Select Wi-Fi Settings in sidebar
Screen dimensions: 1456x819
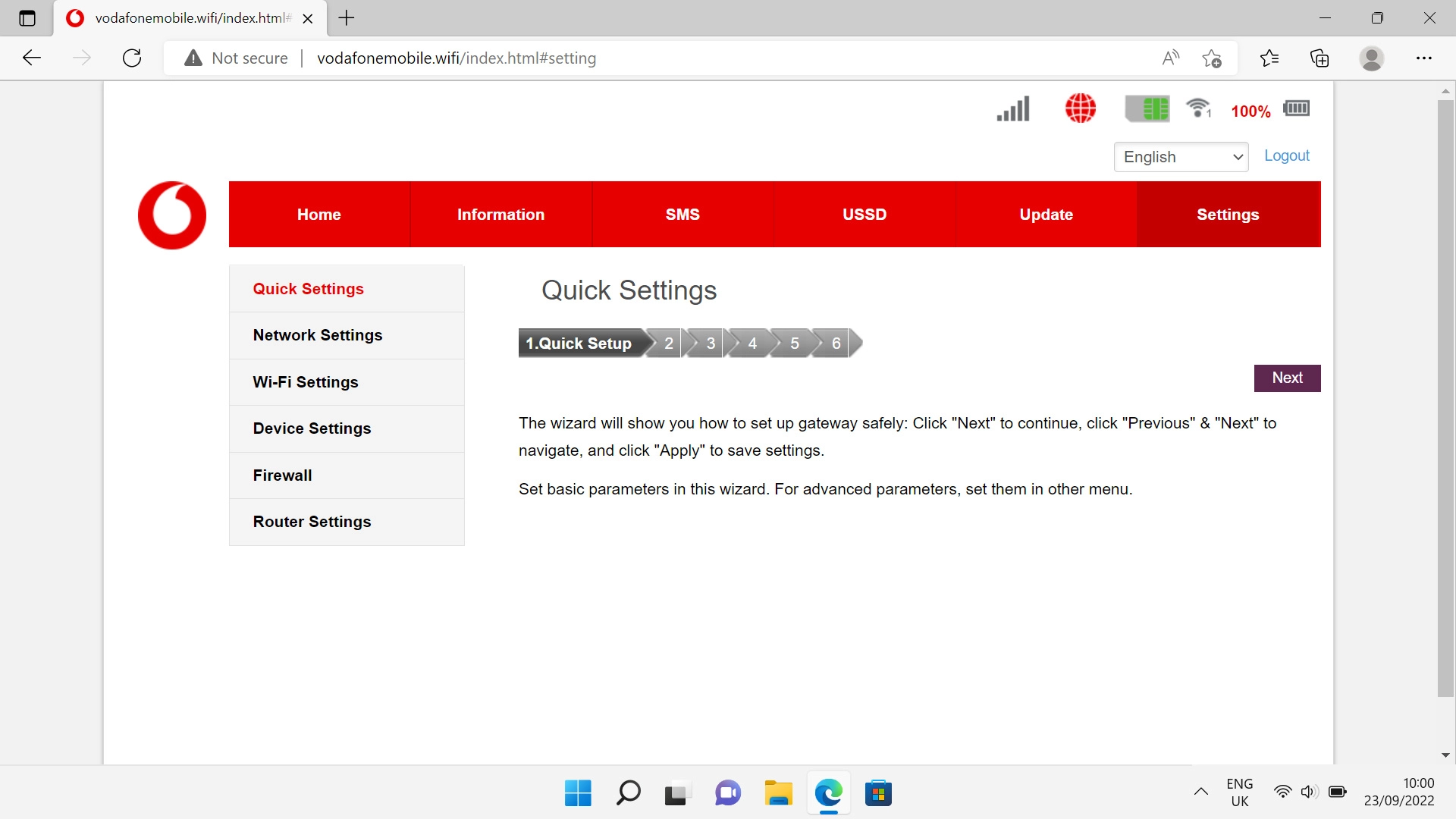click(x=306, y=382)
